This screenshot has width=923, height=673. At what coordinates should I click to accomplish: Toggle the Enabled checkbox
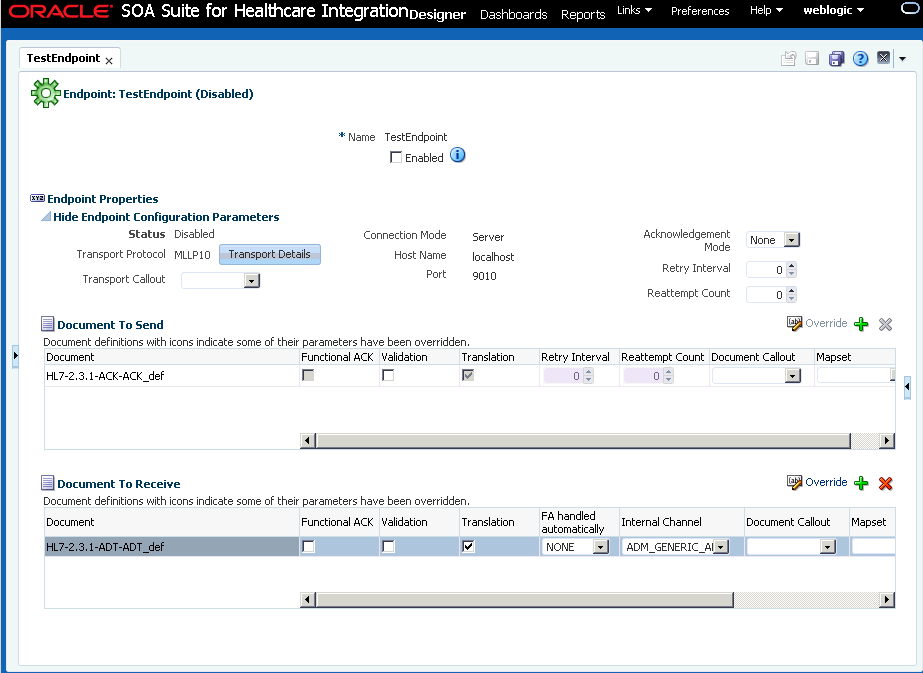point(396,157)
